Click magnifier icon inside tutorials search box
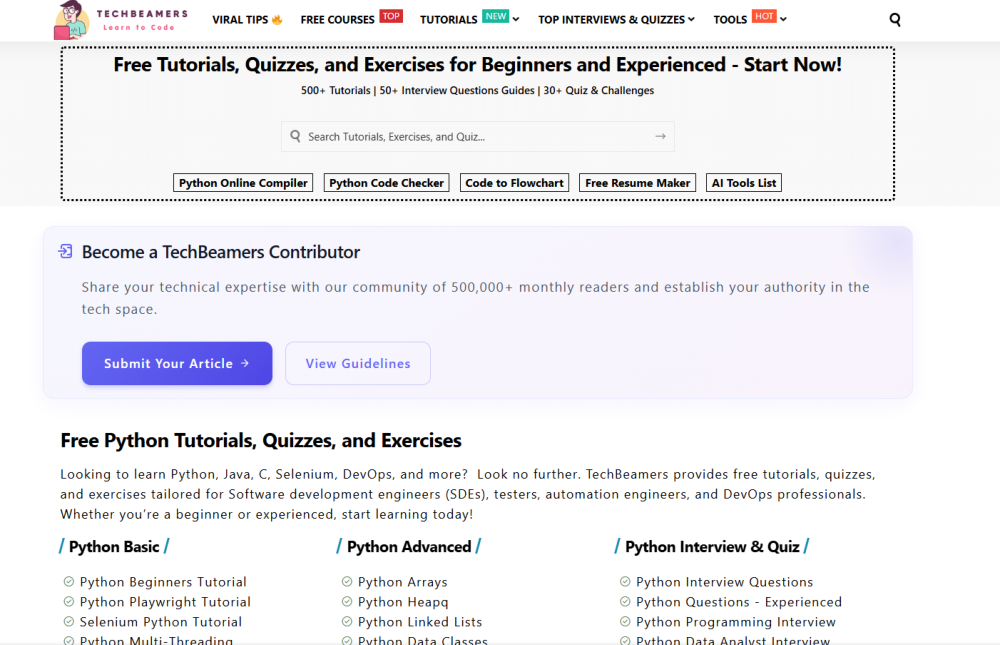This screenshot has height=645, width=1000. [x=295, y=136]
